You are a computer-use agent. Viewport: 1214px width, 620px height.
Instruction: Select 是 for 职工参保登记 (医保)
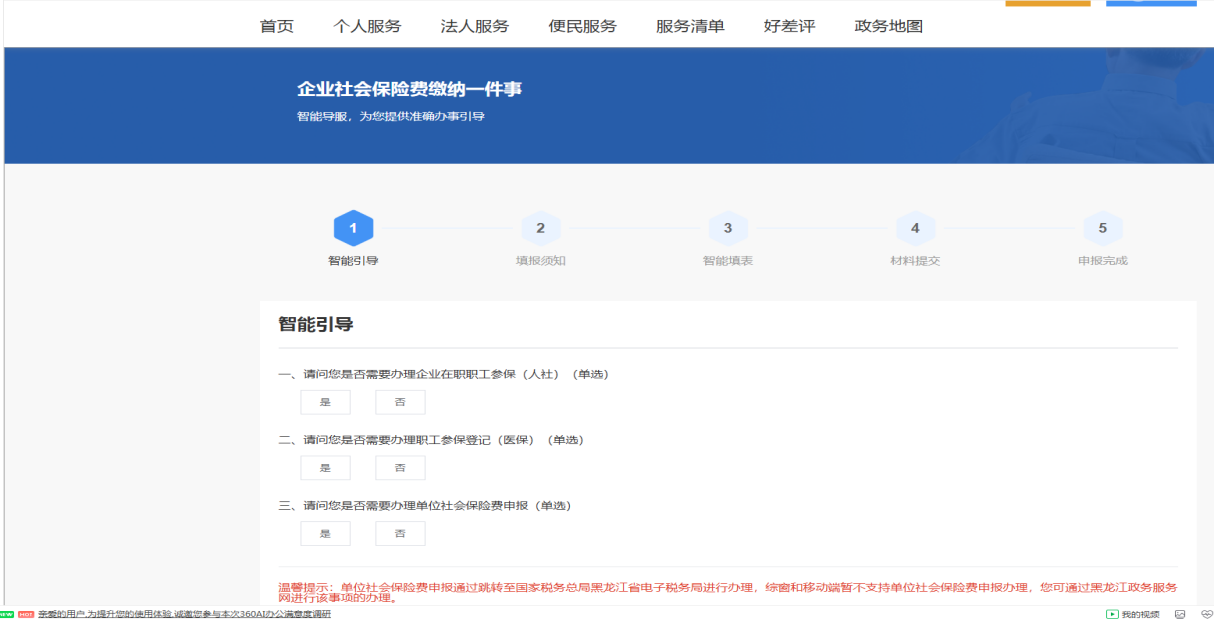[325, 468]
